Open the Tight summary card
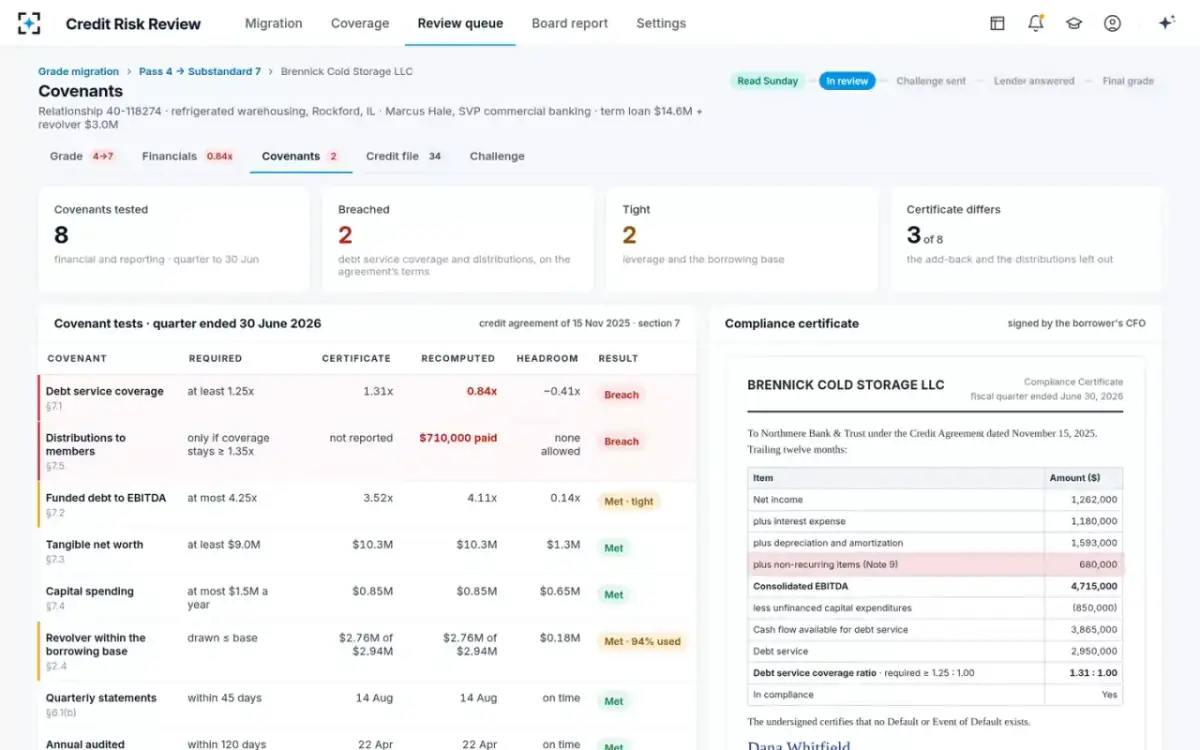Image resolution: width=1200 pixels, height=750 pixels. (742, 239)
